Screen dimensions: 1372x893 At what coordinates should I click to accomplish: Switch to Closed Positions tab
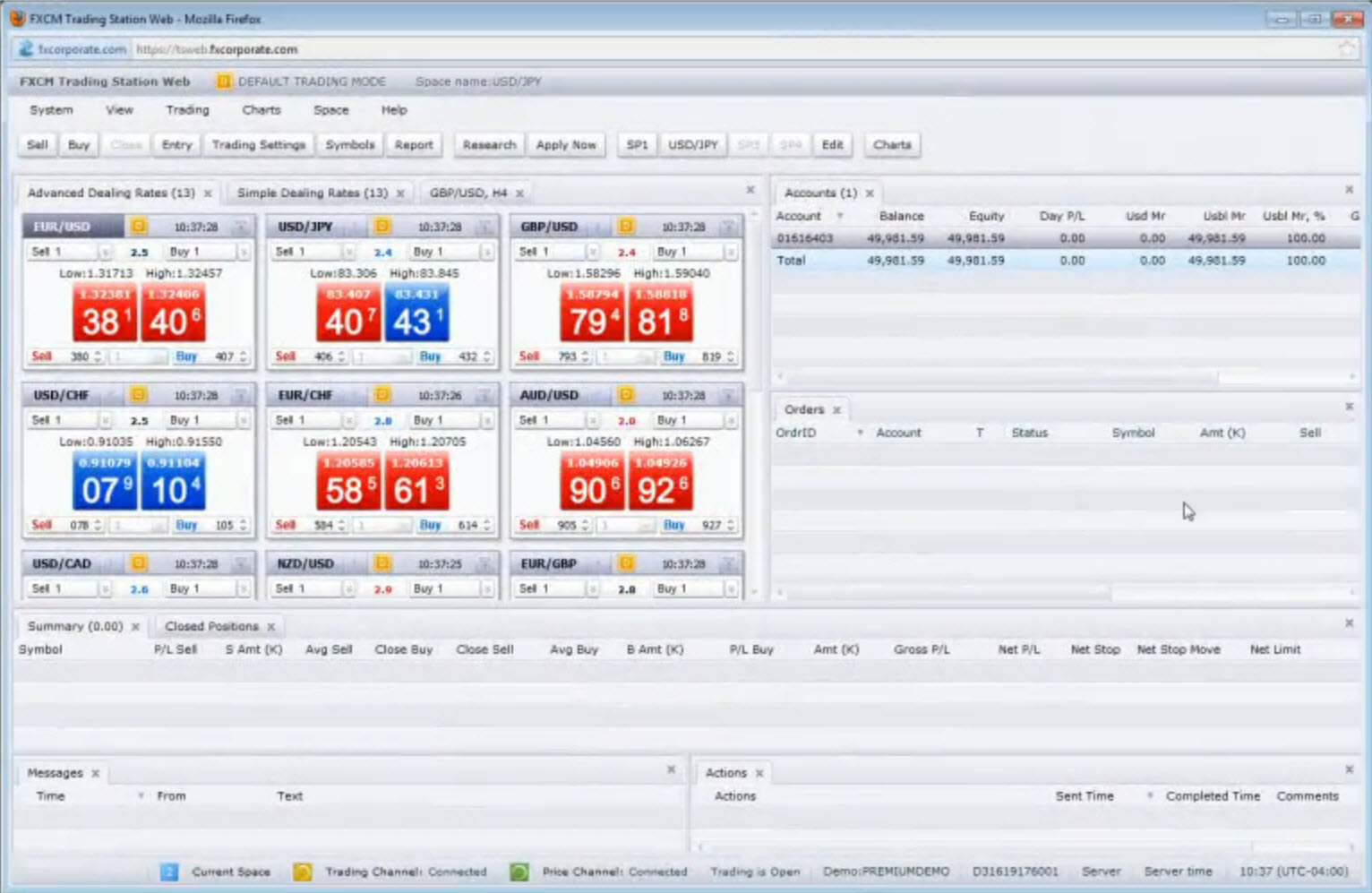211,627
